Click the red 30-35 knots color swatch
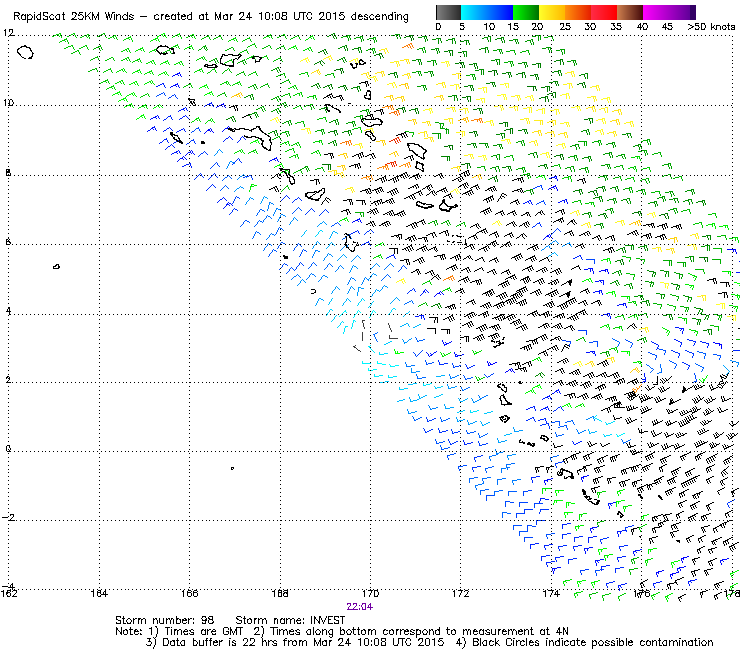Image resolution: width=740 pixels, height=650 pixels. pos(604,12)
